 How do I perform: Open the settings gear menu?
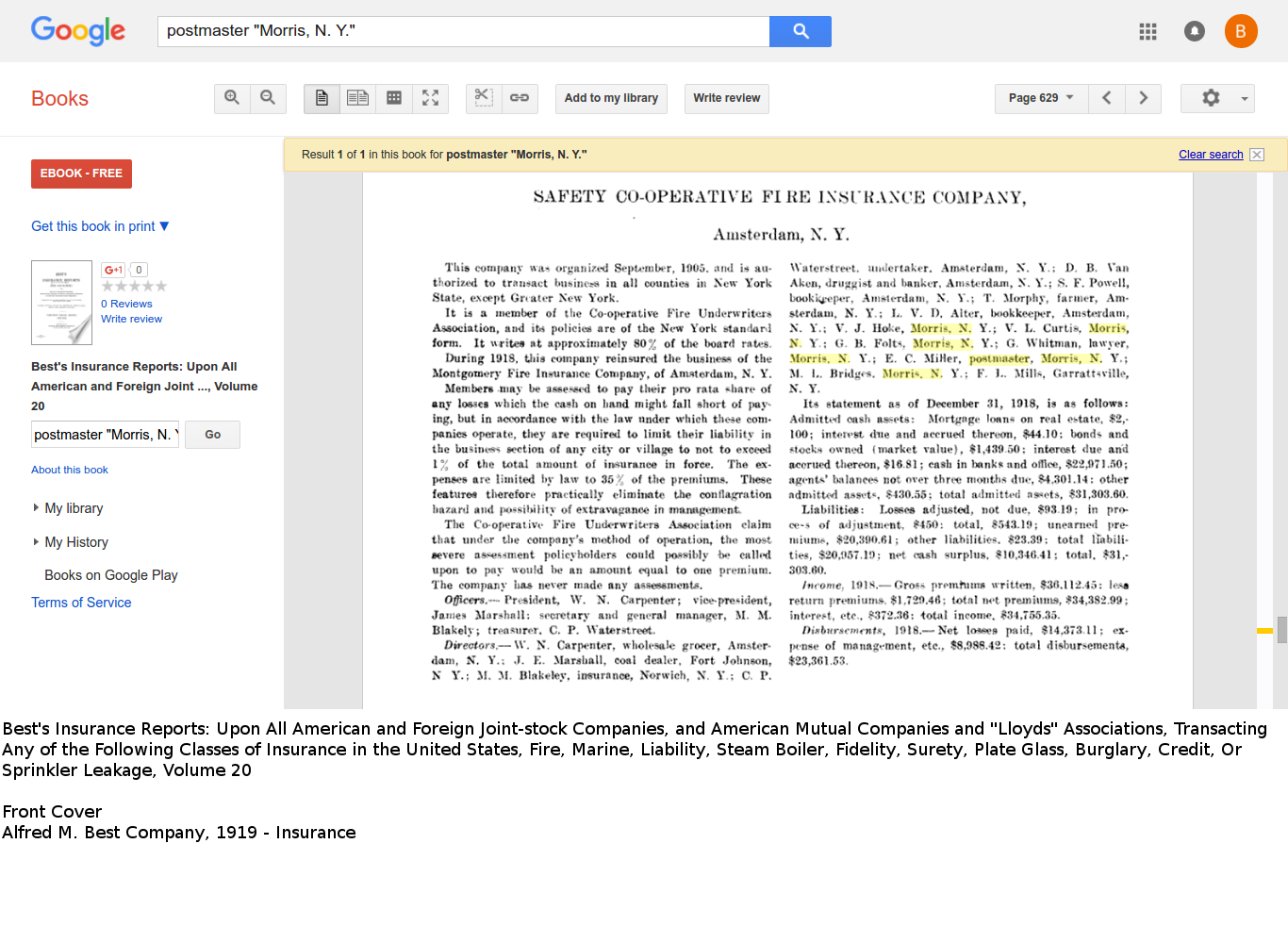[x=1217, y=98]
